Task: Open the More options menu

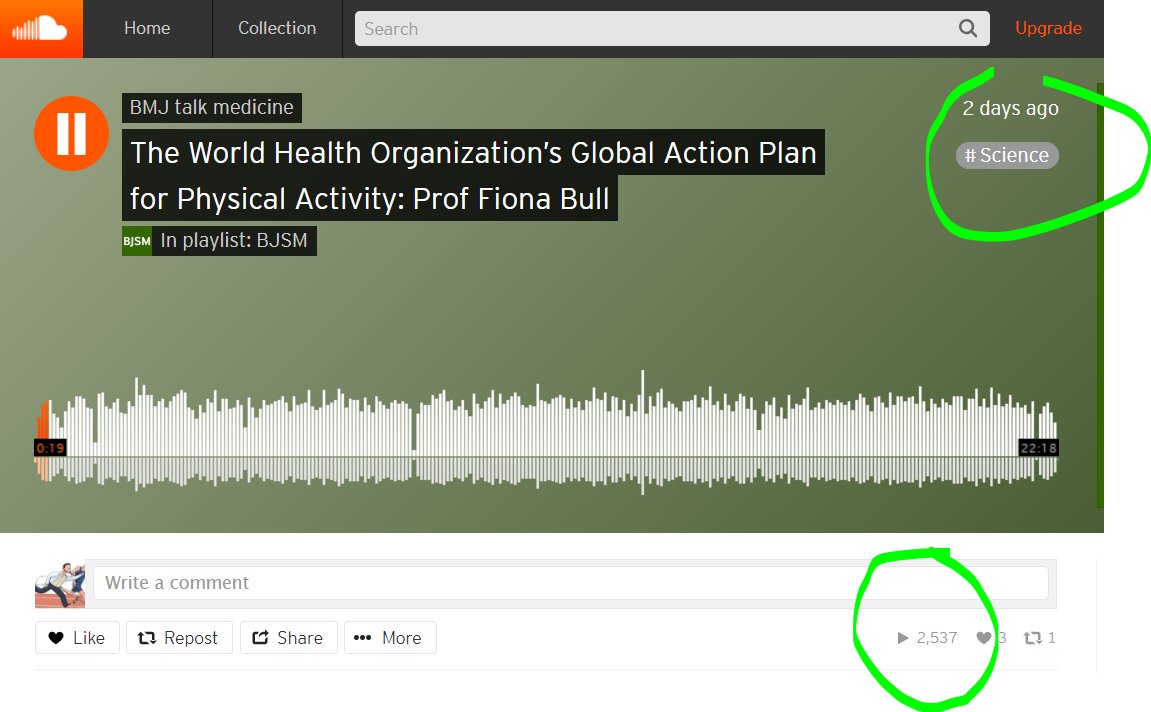Action: click(x=390, y=638)
